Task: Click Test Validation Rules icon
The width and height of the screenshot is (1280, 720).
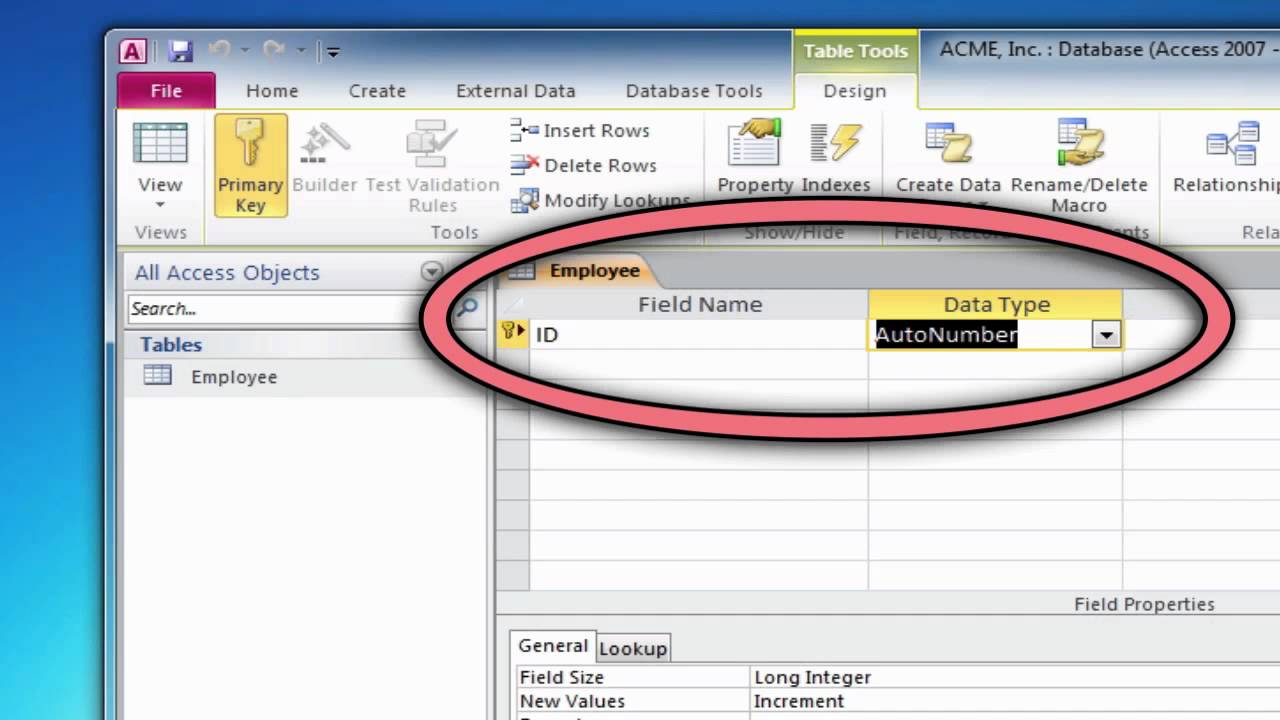Action: tap(432, 144)
